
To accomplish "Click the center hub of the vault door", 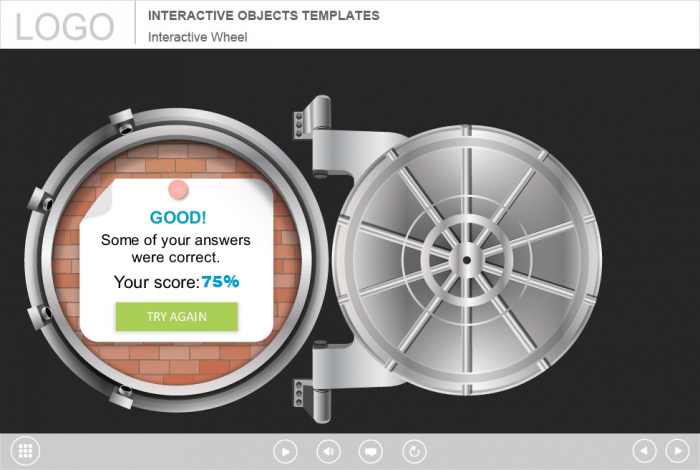I will click(x=465, y=261).
